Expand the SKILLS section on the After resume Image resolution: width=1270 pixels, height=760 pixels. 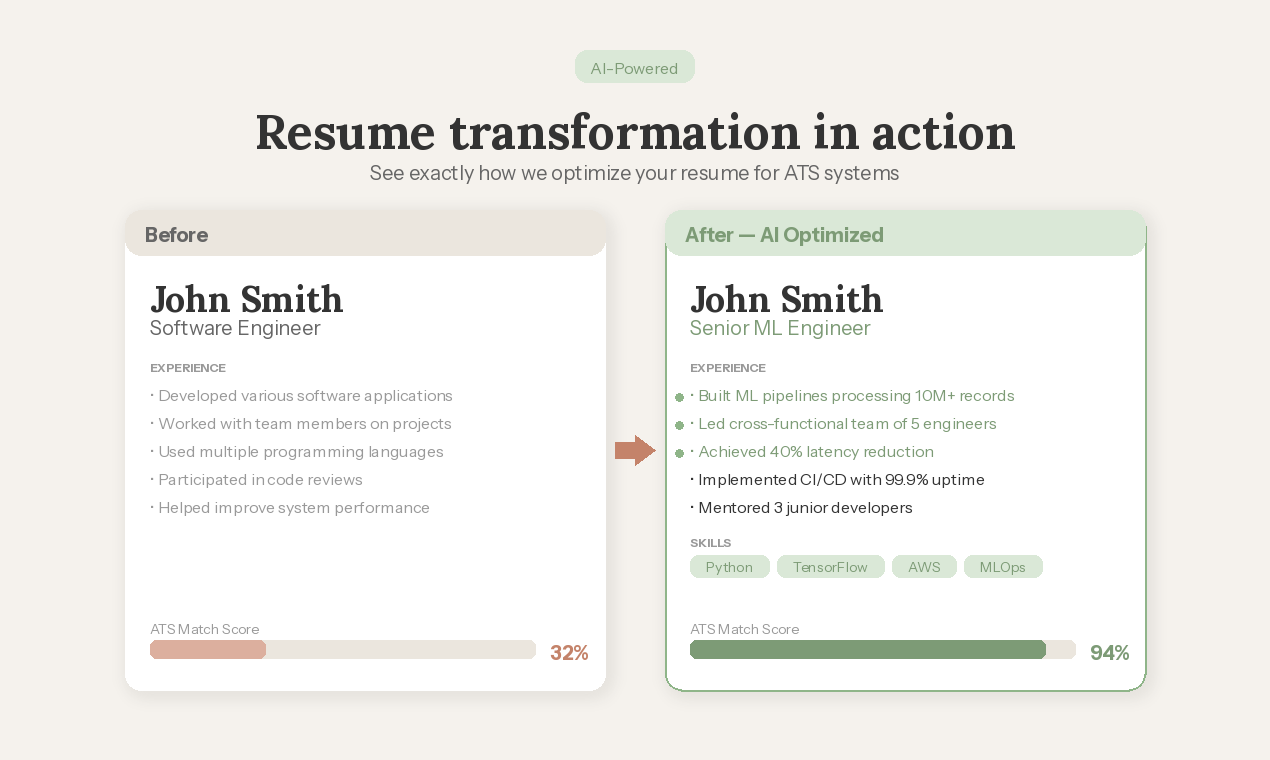(x=711, y=543)
